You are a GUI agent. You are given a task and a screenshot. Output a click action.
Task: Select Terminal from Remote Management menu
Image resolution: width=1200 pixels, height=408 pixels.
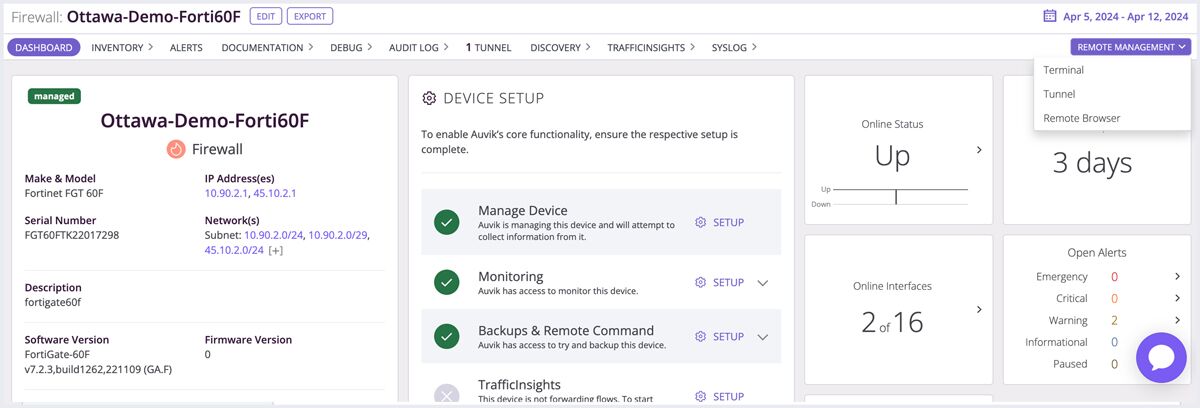pyautogui.click(x=1063, y=70)
